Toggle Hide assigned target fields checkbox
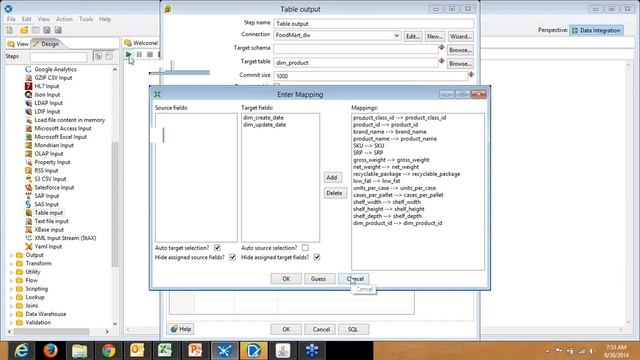Image resolution: width=640 pixels, height=360 pixels. click(x=317, y=257)
